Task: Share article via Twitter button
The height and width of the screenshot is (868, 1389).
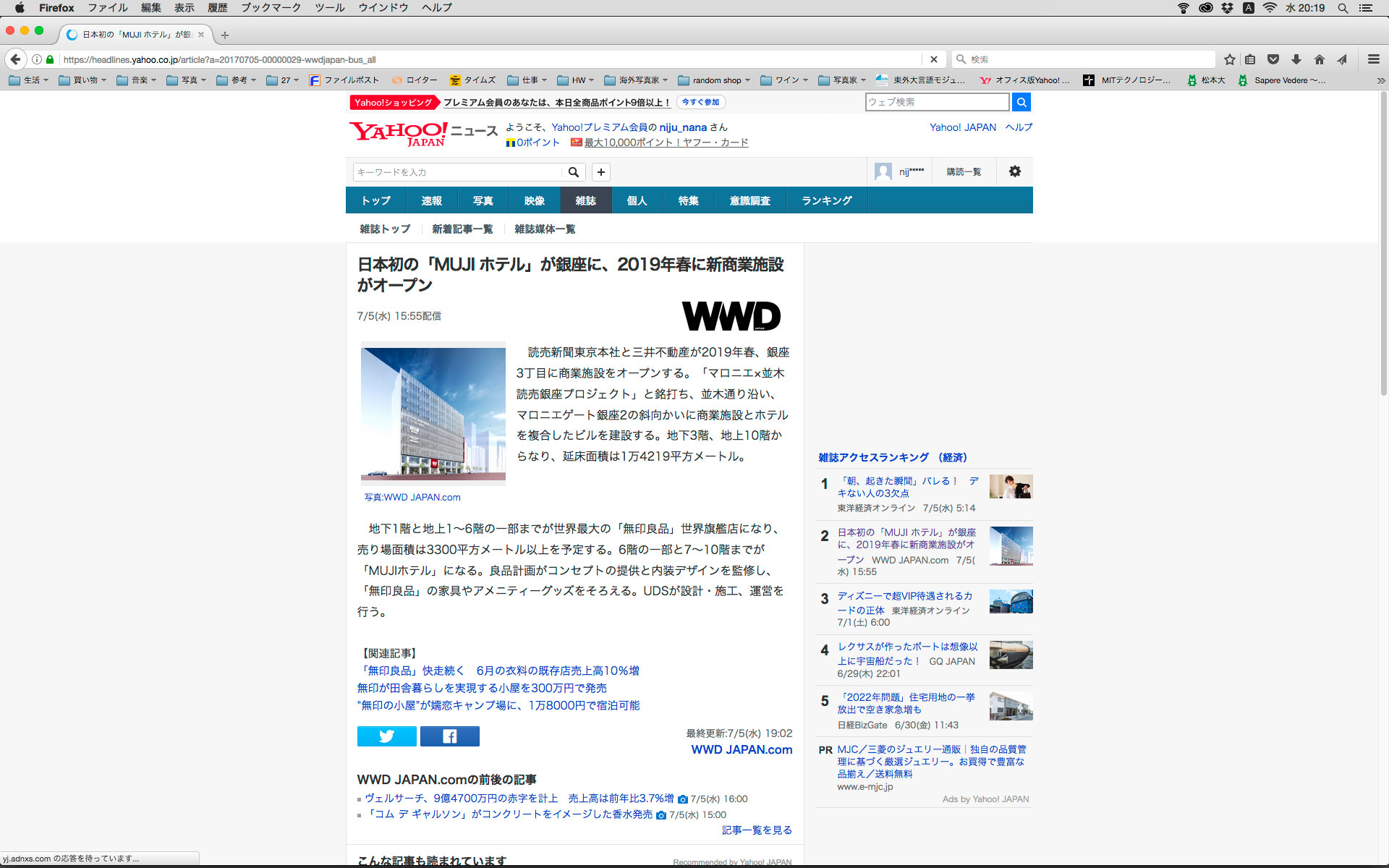Action: [386, 736]
